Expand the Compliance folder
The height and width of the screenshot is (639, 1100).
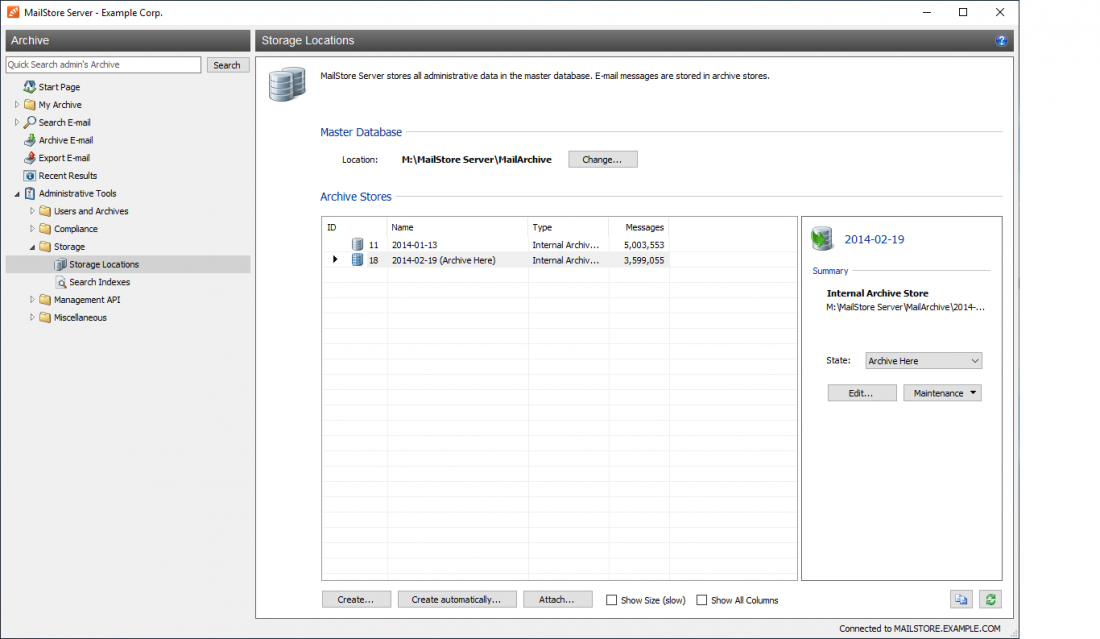point(31,228)
